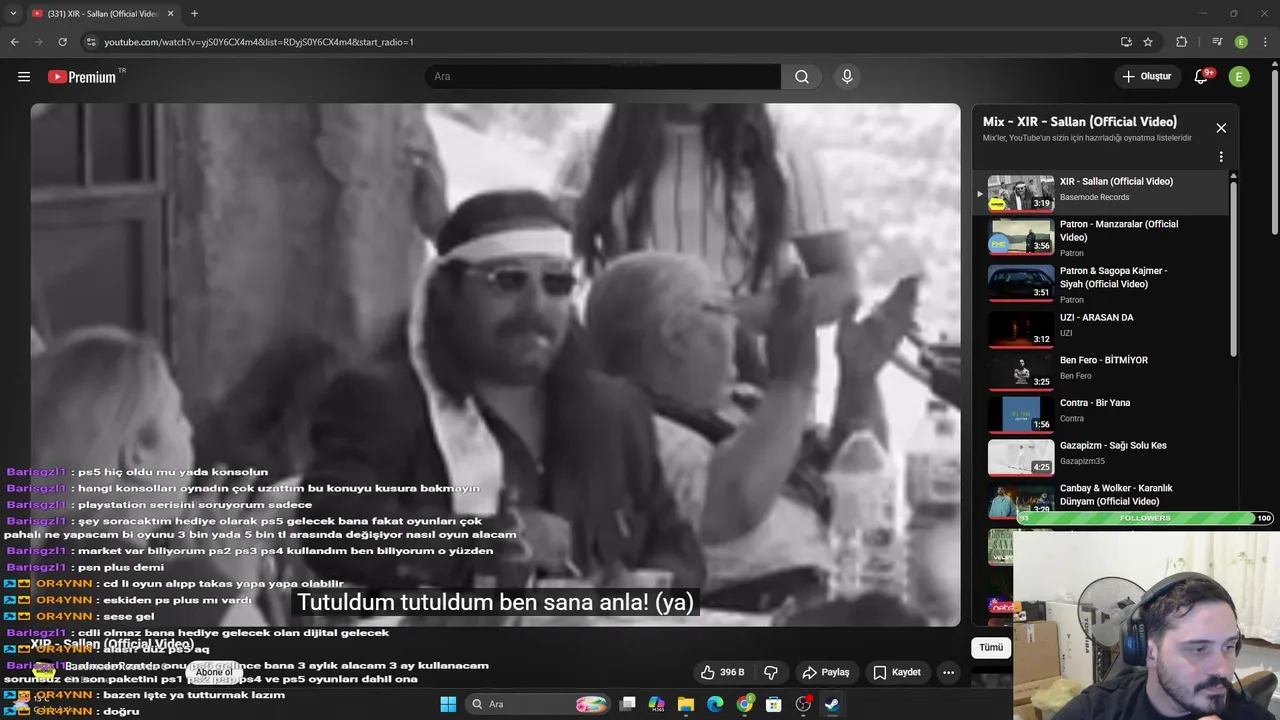This screenshot has height=720, width=1280.
Task: Open Chrome extensions puzzle icon
Action: tap(1181, 42)
